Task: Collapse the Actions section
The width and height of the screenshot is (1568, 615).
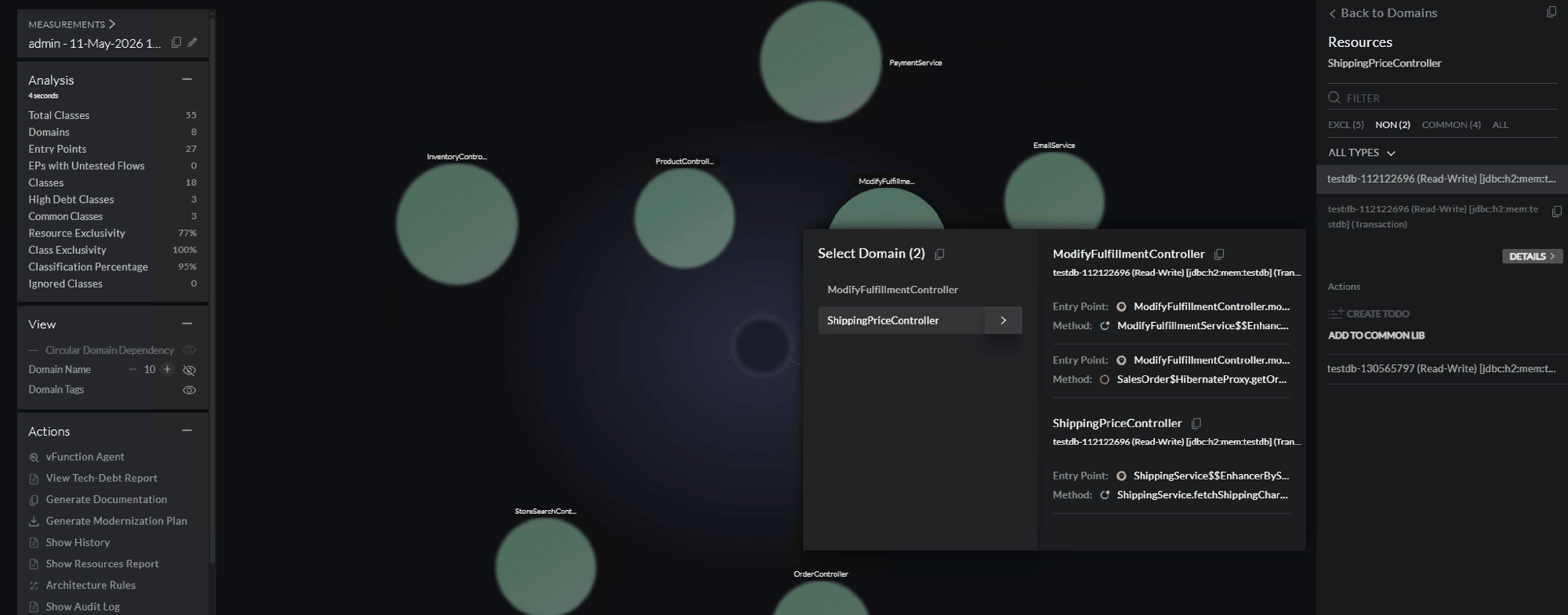Action: 187,430
